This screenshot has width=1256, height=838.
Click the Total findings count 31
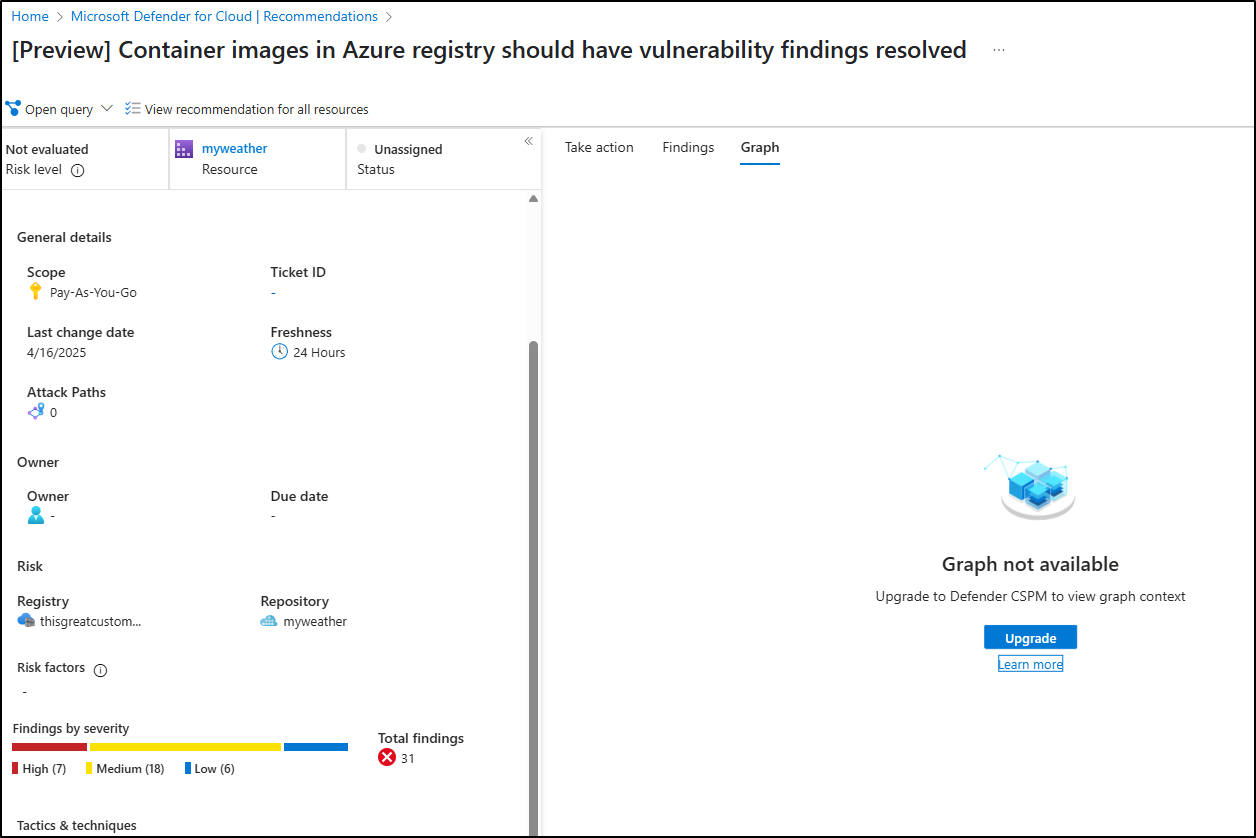407,758
